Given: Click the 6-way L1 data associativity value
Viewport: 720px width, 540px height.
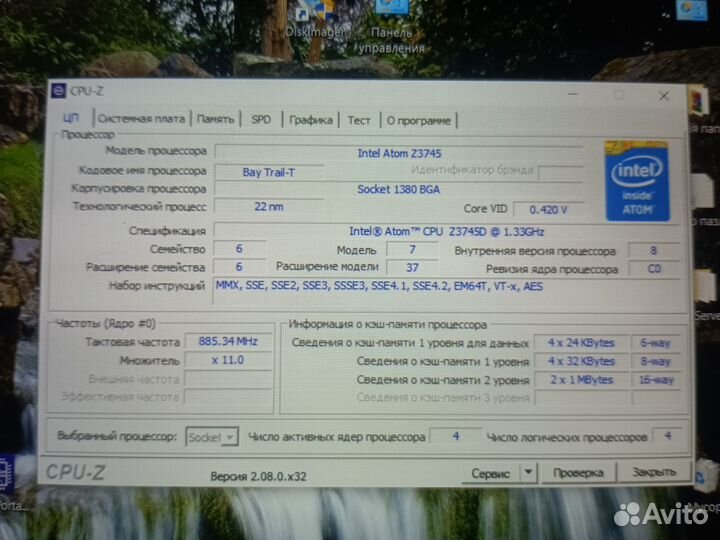Looking at the screenshot, I should (x=656, y=343).
